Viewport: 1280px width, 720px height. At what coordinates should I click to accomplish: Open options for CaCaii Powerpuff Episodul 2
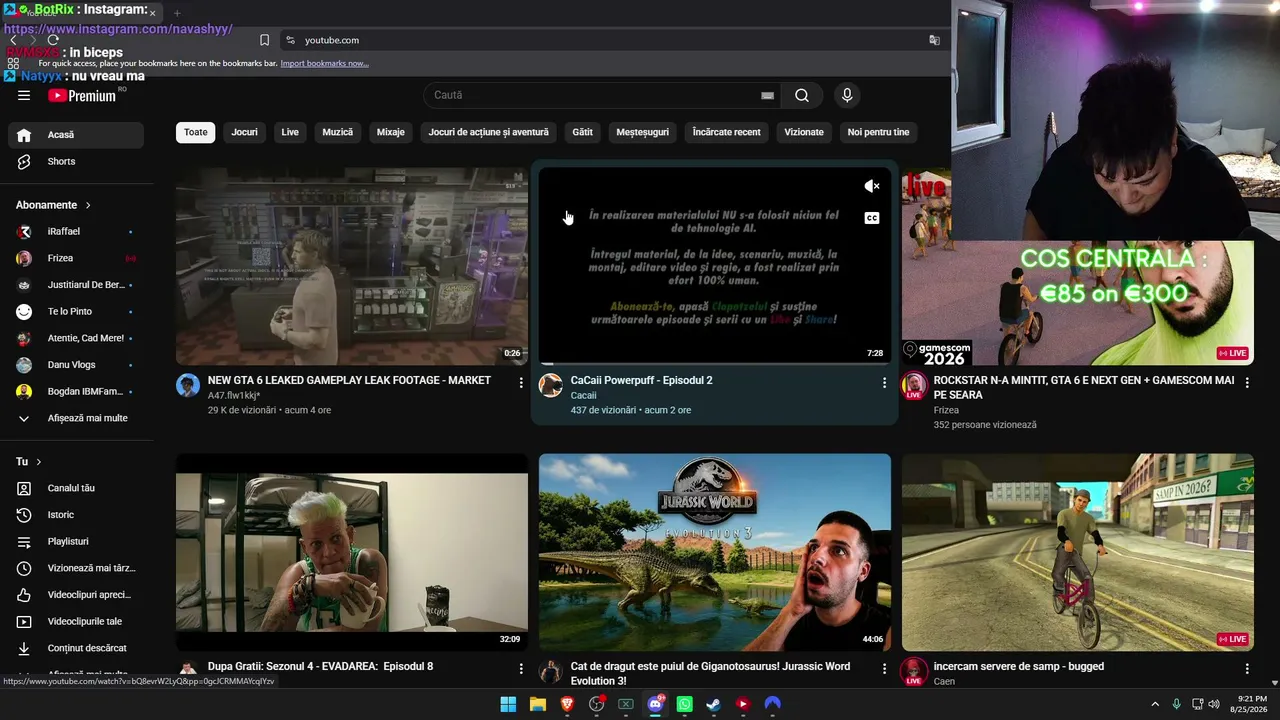(884, 382)
